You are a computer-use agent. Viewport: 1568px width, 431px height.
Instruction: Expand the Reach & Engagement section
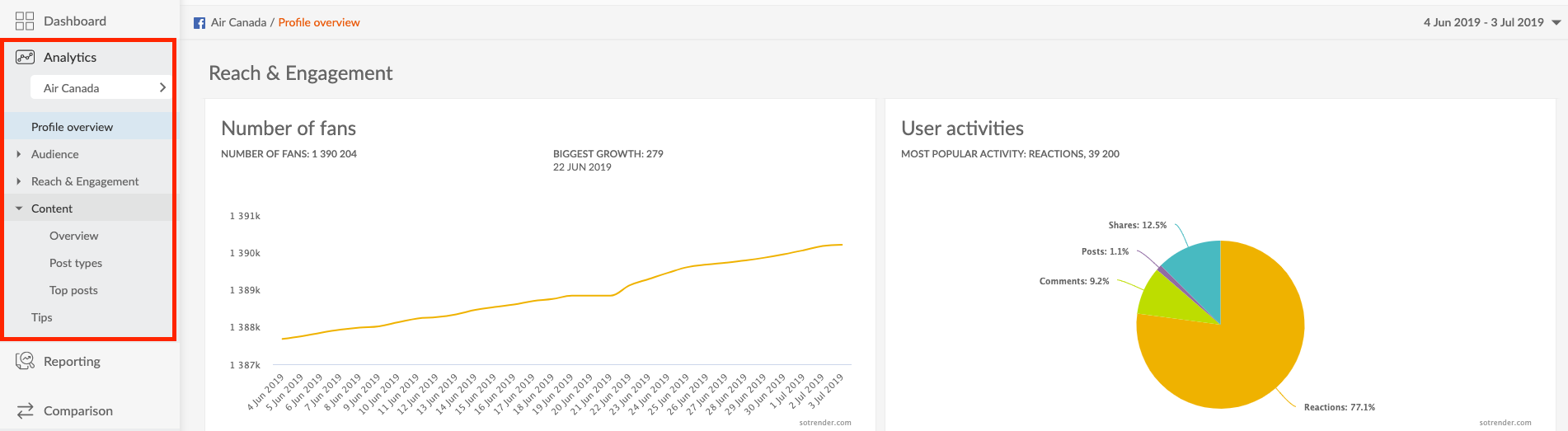coord(84,181)
